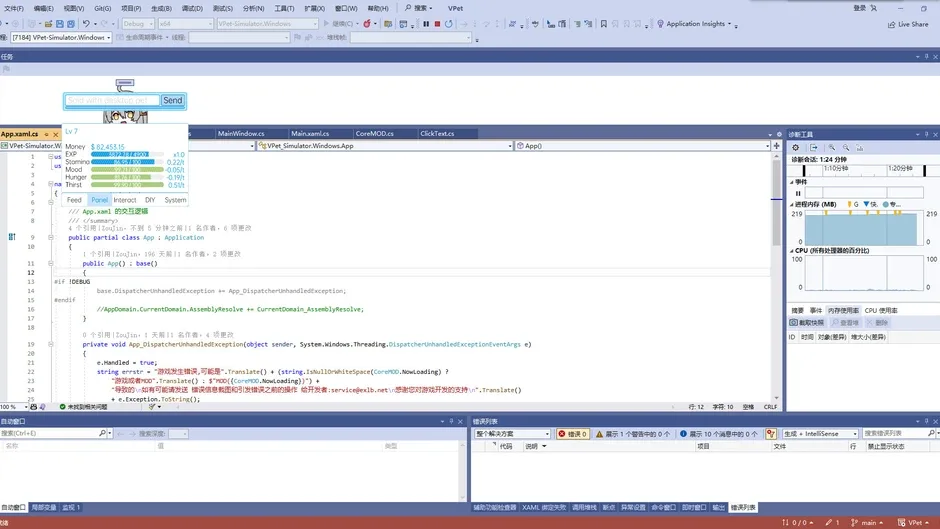Screen dimensions: 940x529
Task: Open the Watch 1 bottom tab
Action: [x=71, y=508]
